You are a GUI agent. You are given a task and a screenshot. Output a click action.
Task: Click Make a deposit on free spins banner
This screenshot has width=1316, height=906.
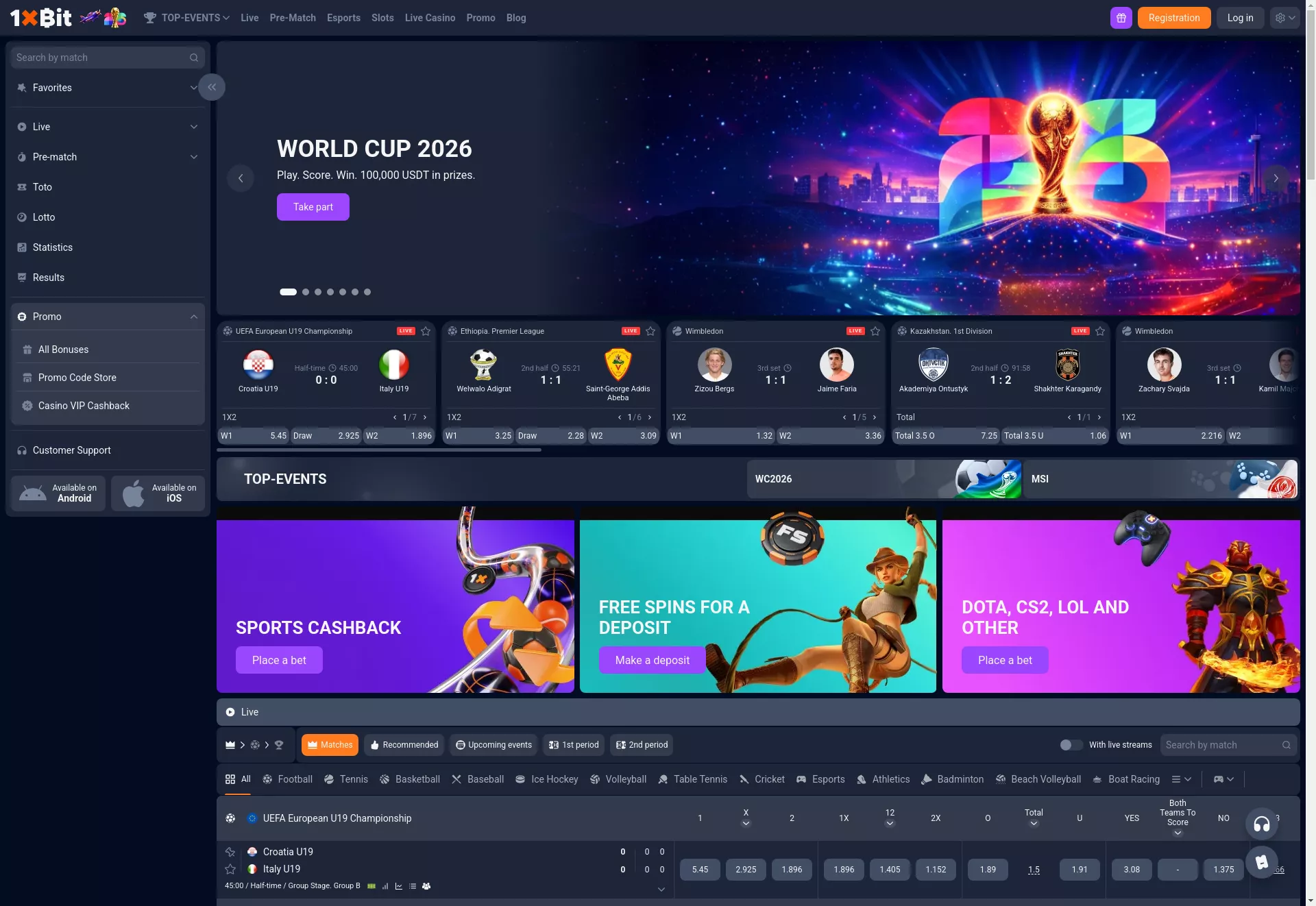pos(653,660)
